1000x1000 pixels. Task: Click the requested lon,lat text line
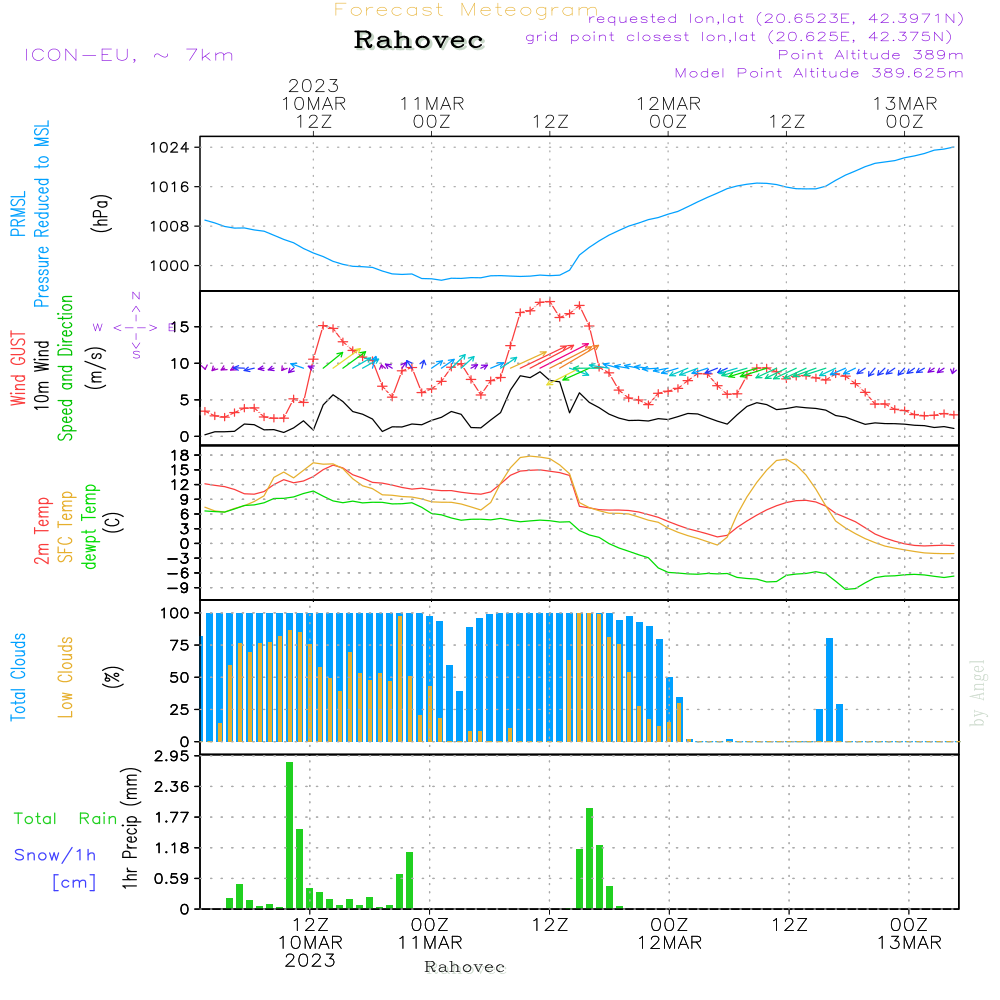pos(776,18)
